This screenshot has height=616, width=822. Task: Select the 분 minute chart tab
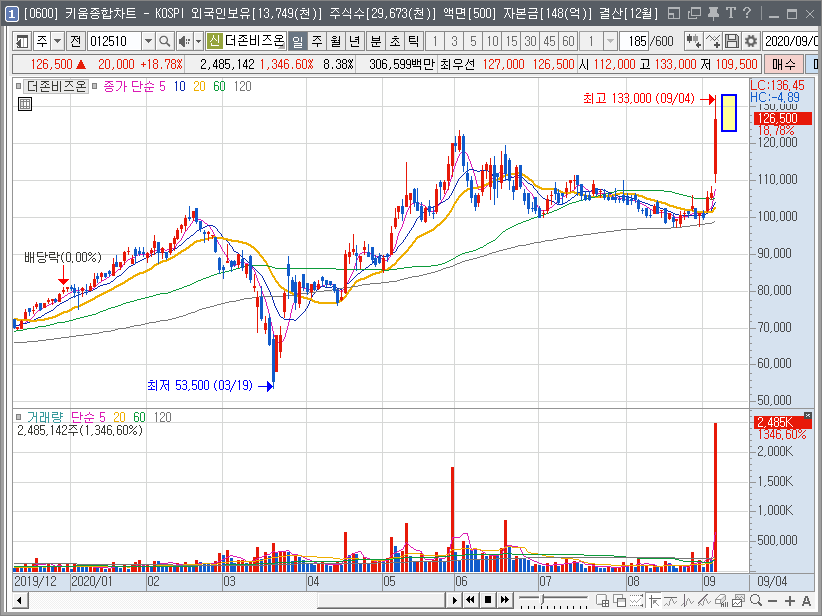pyautogui.click(x=376, y=41)
